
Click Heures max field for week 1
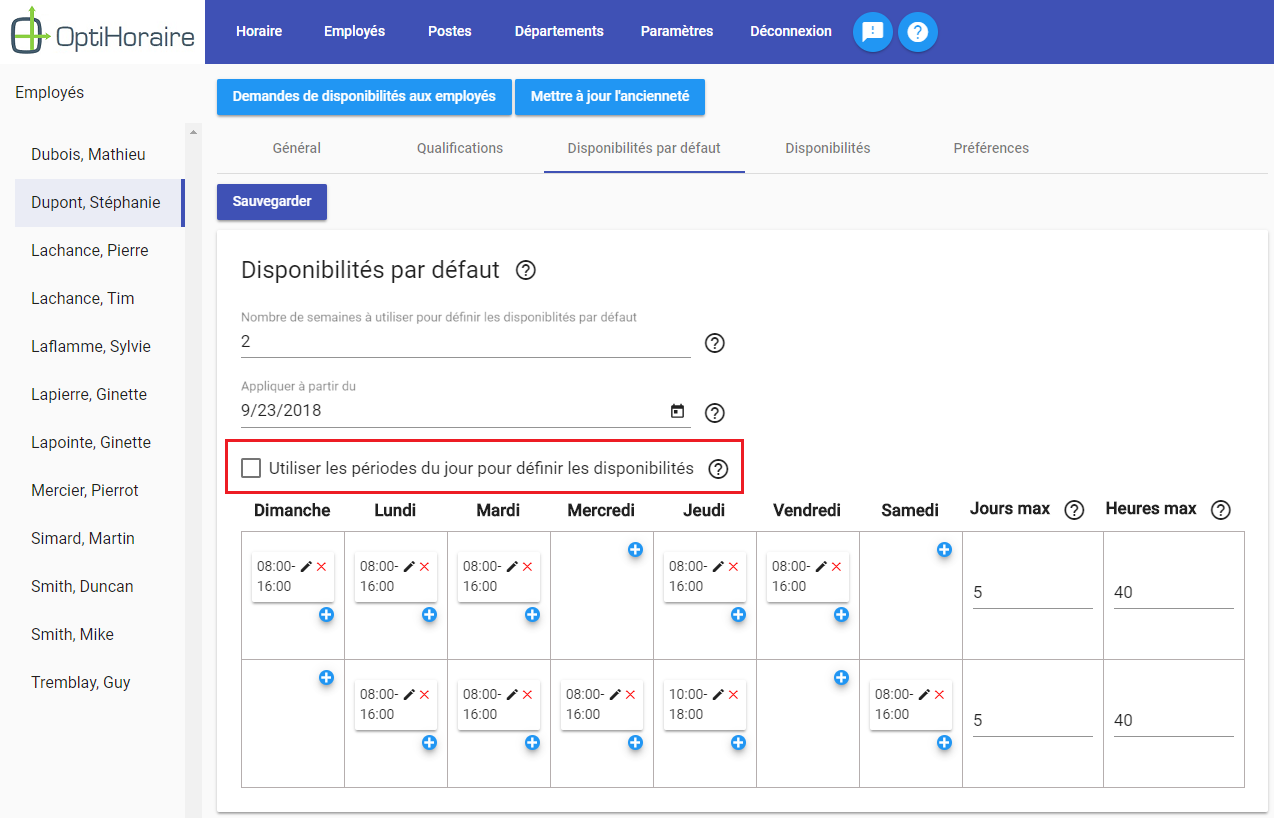pyautogui.click(x=1174, y=592)
